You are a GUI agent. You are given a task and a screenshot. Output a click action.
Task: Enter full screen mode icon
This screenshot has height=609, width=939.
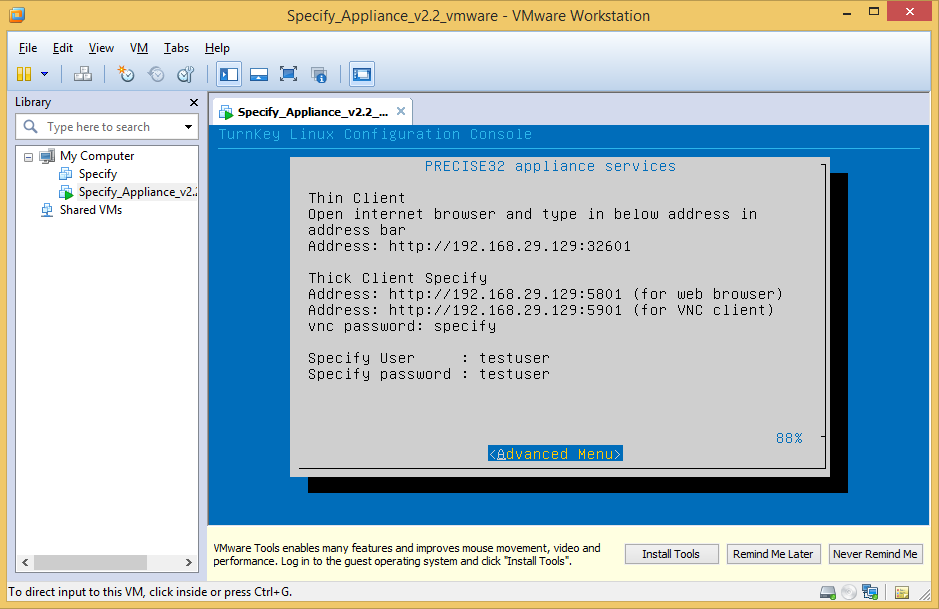[289, 74]
